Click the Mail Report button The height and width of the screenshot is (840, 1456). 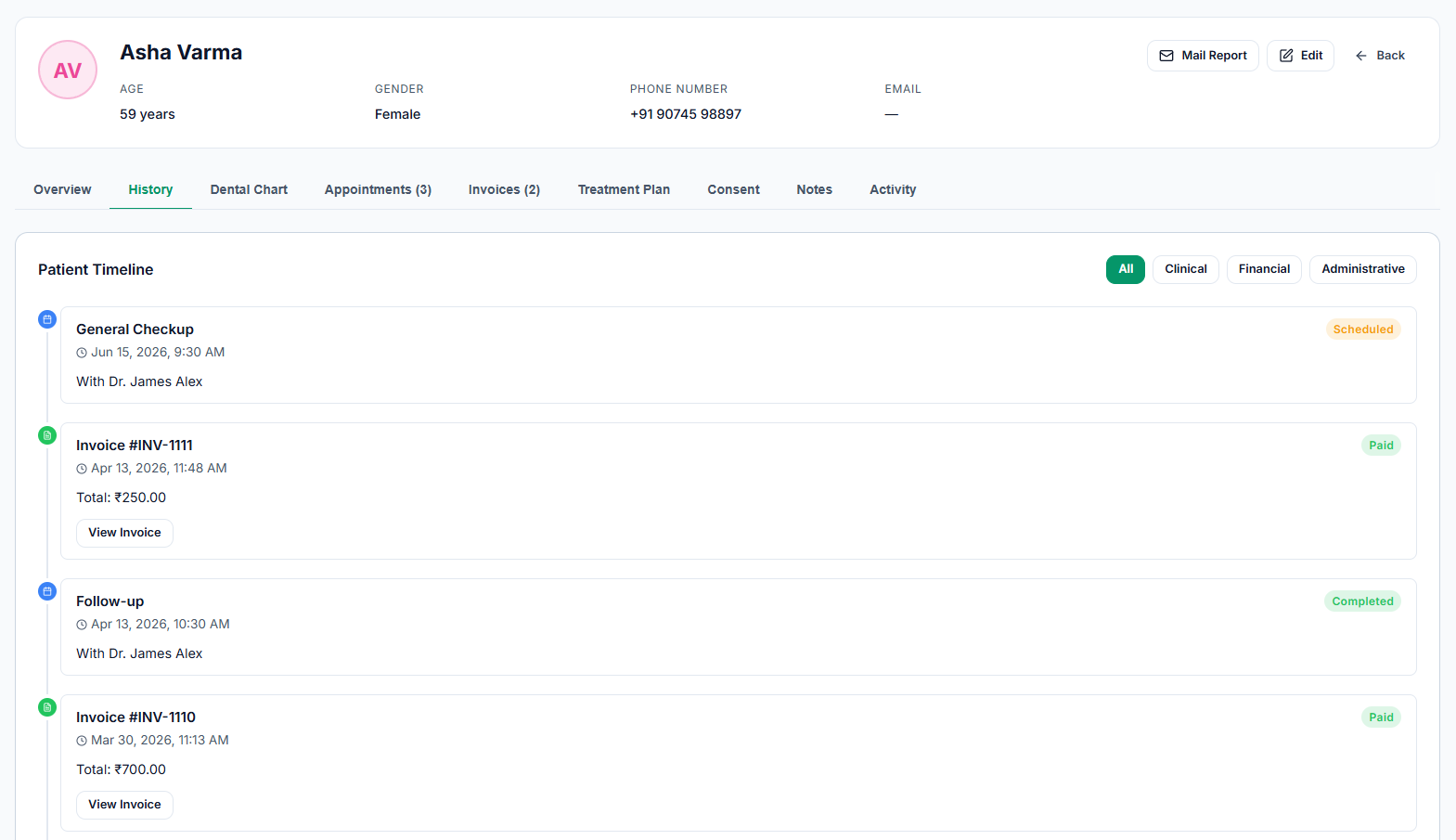pos(1203,56)
